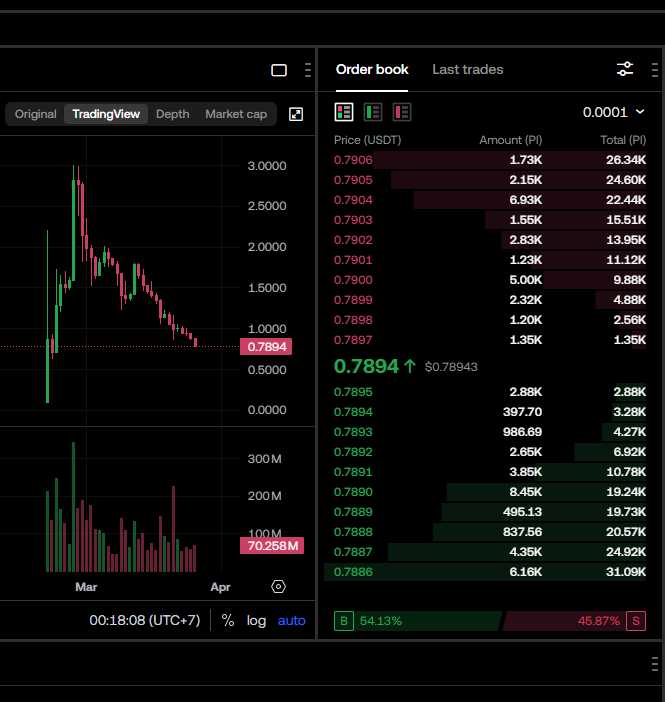The width and height of the screenshot is (665, 702).
Task: Select ask price 0.7901
Action: [x=353, y=260]
